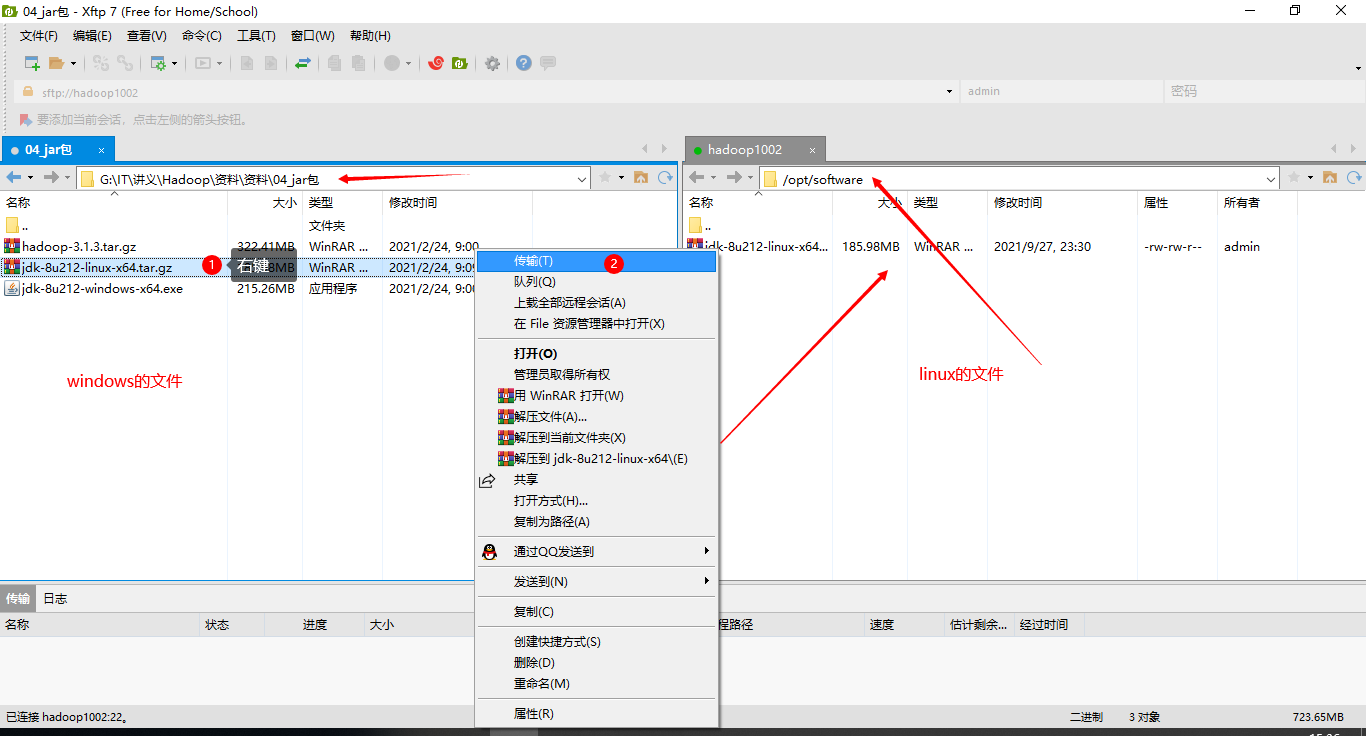Click the back arrow in the hadoop1002 pane
The width and height of the screenshot is (1366, 736).
[697, 178]
